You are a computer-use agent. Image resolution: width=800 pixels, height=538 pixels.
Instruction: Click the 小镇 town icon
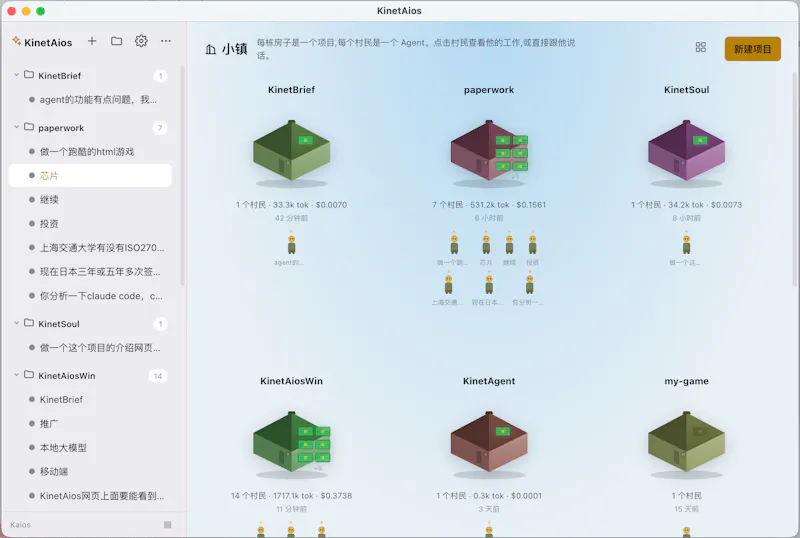pos(210,49)
